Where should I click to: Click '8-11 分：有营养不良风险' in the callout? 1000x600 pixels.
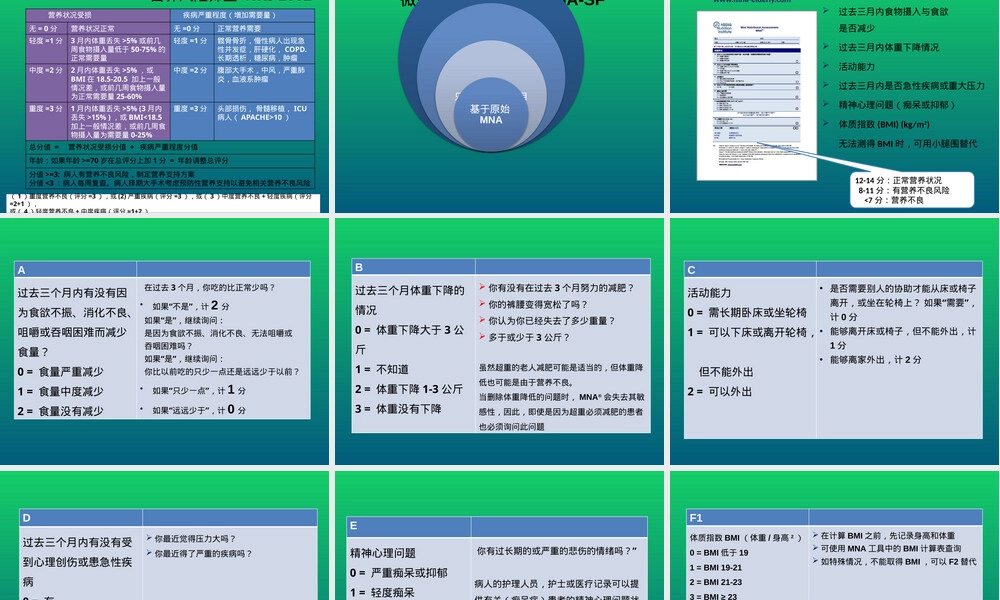tap(903, 190)
